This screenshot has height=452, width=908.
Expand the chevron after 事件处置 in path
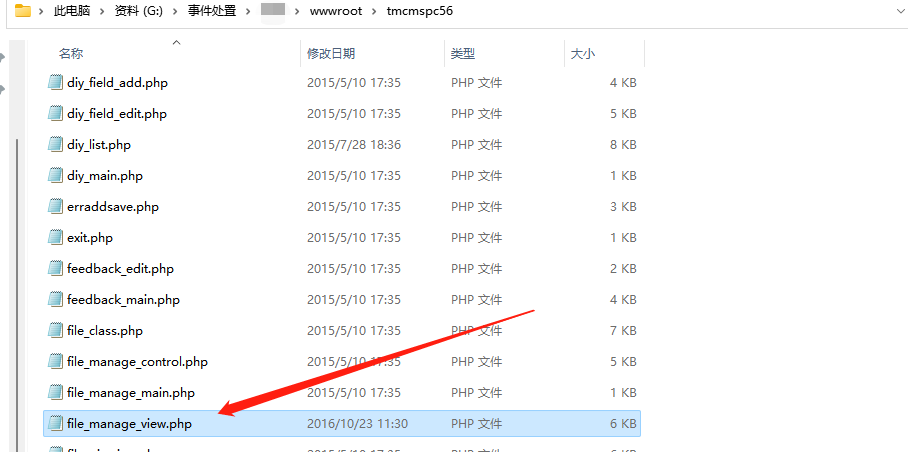pyautogui.click(x=246, y=11)
